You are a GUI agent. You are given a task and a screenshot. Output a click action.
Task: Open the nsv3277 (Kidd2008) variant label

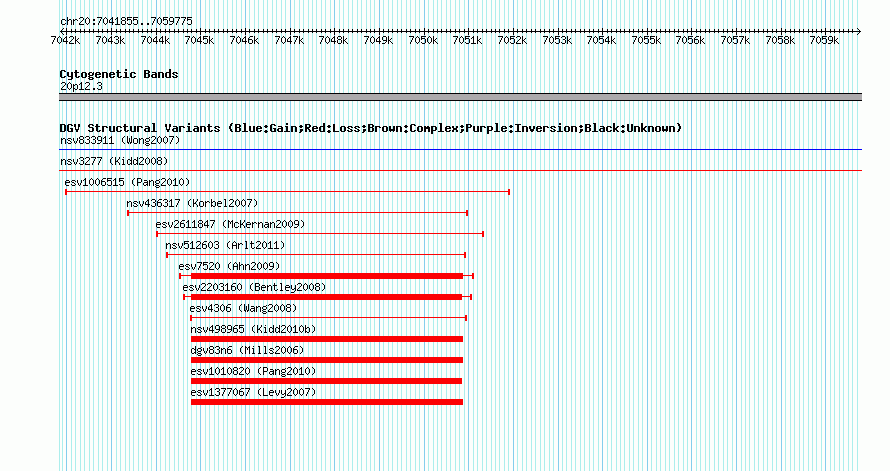pyautogui.click(x=114, y=161)
